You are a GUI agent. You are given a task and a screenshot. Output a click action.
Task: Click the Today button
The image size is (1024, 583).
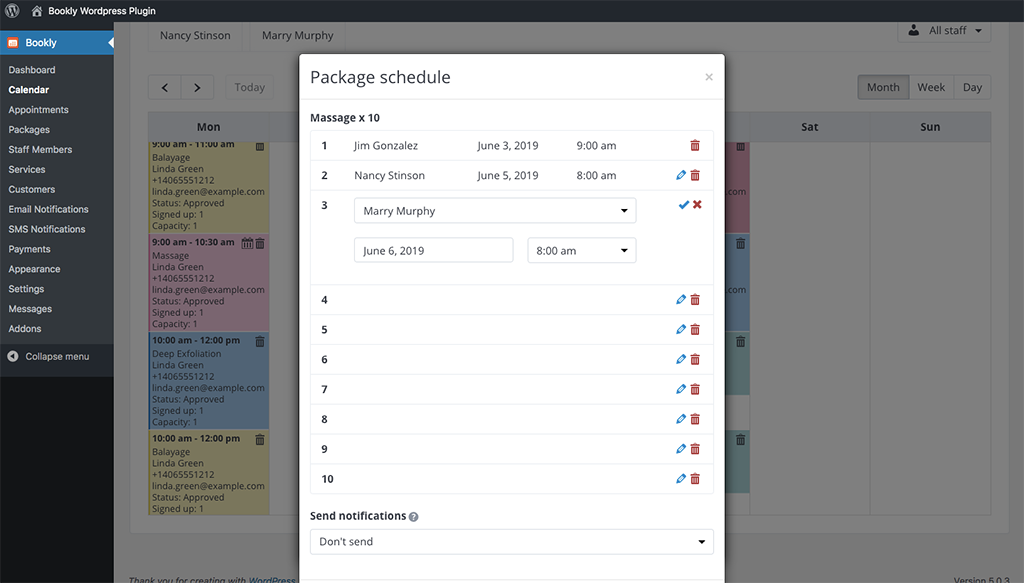point(249,88)
